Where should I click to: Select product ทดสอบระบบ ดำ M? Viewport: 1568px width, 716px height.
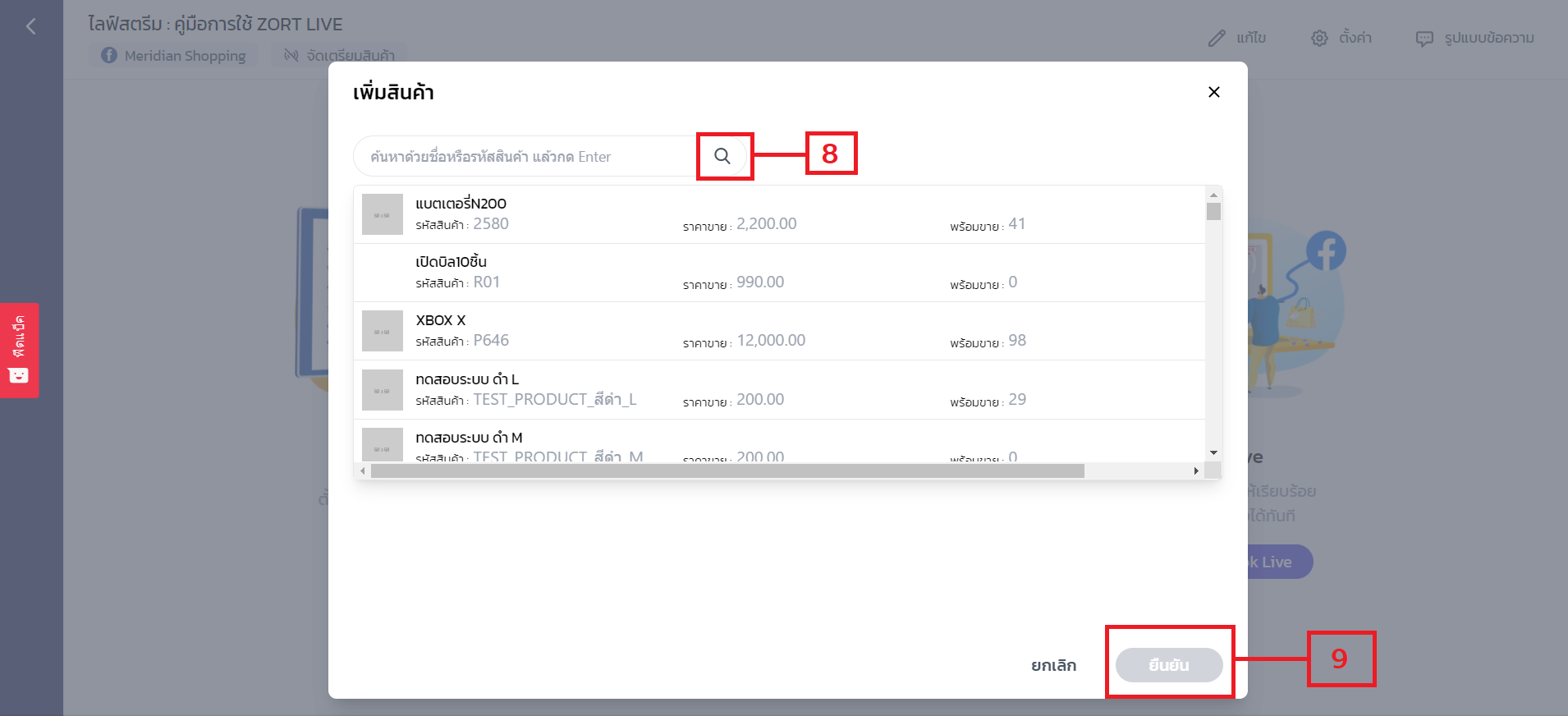[779, 441]
